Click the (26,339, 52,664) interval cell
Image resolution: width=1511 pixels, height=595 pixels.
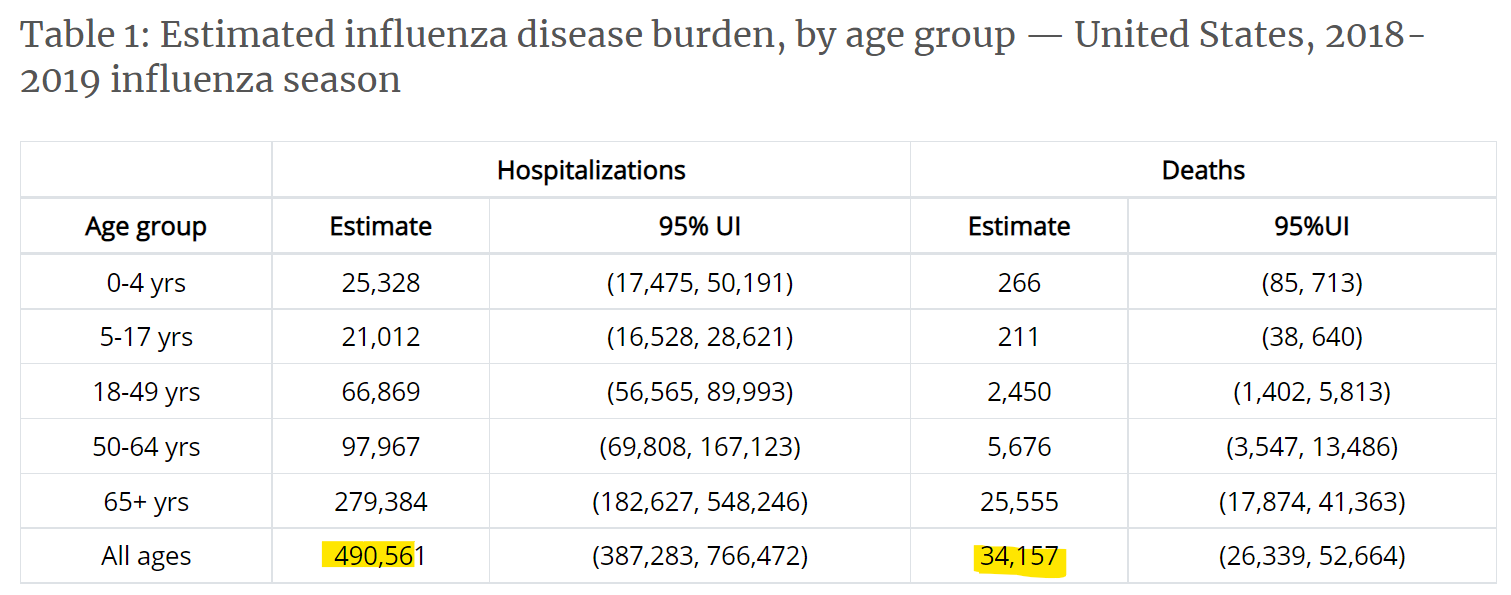point(1311,556)
